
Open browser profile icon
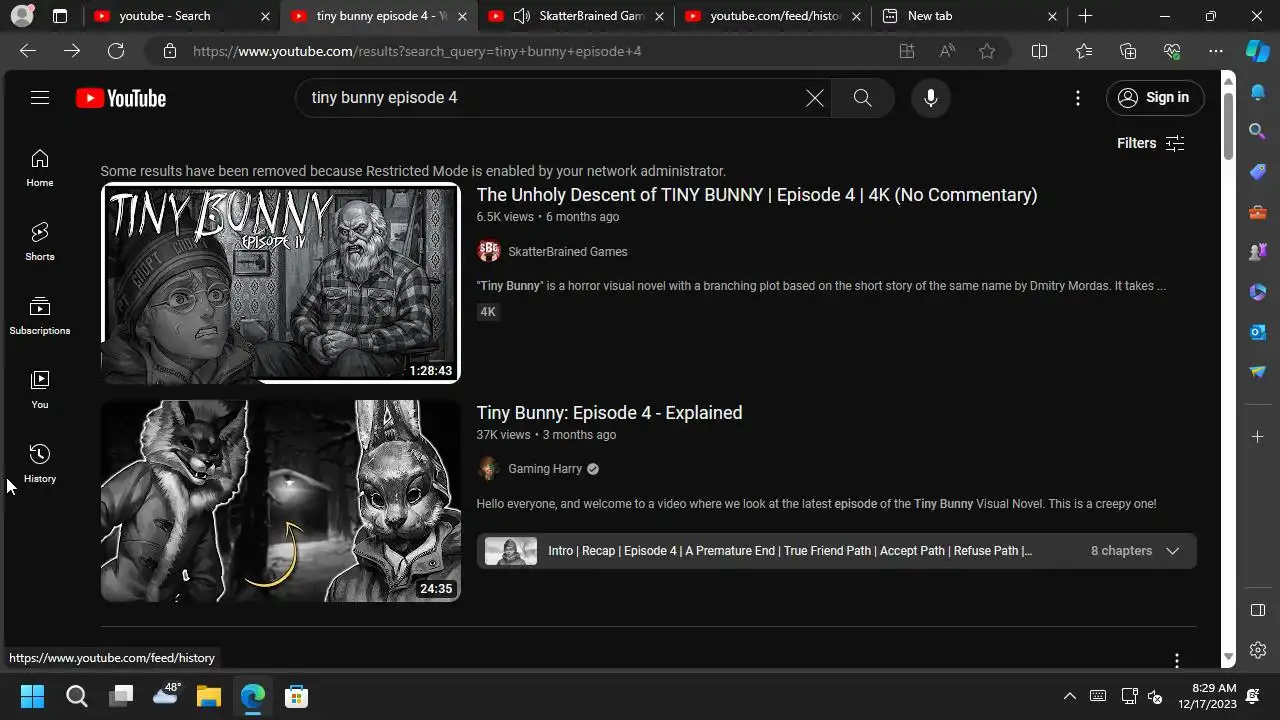click(22, 16)
